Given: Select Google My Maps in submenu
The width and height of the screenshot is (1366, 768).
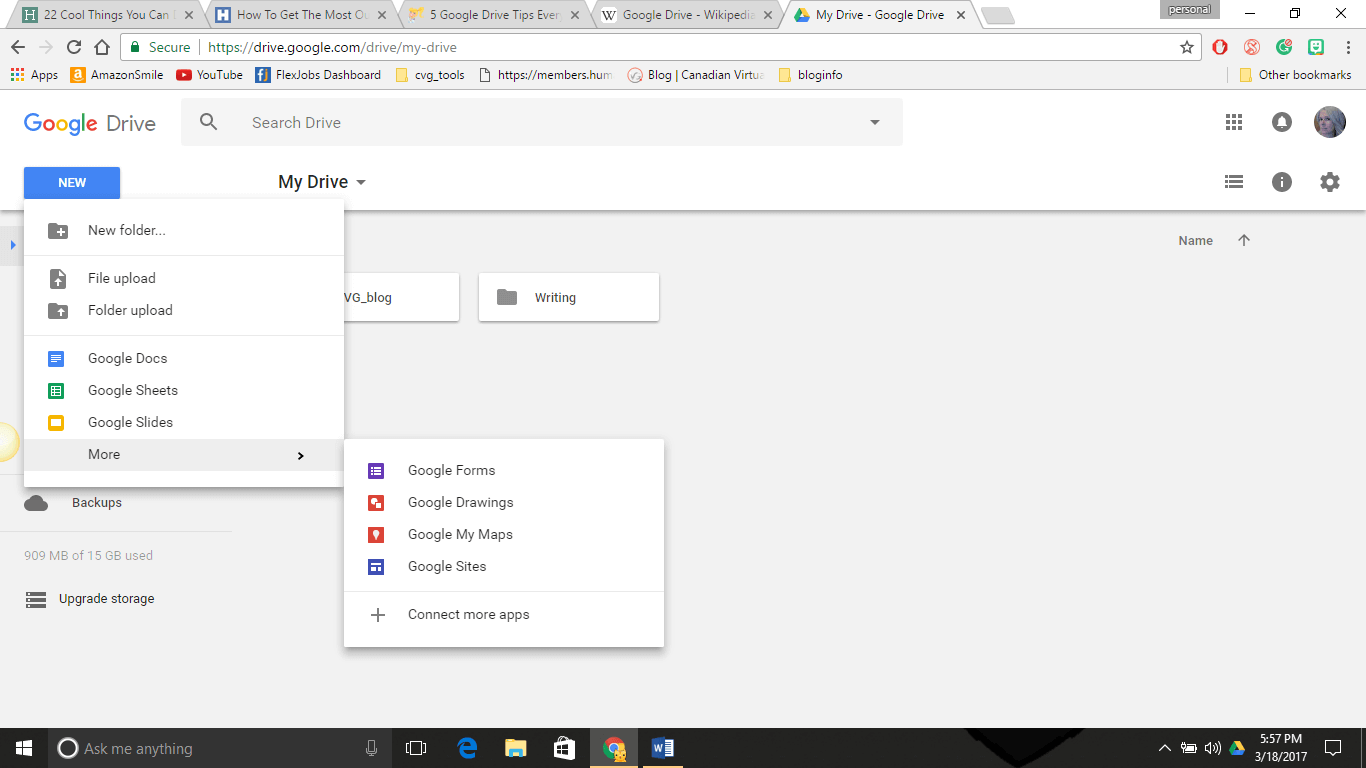Looking at the screenshot, I should (x=504, y=534).
